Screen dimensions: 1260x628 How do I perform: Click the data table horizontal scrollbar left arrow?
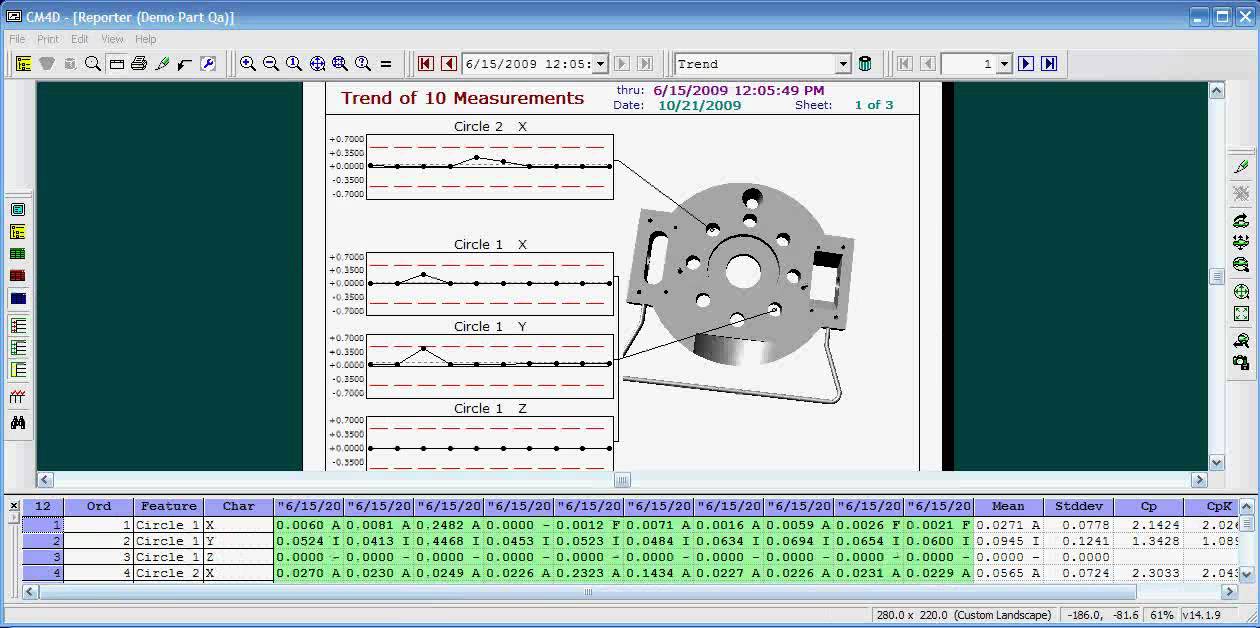pos(30,592)
